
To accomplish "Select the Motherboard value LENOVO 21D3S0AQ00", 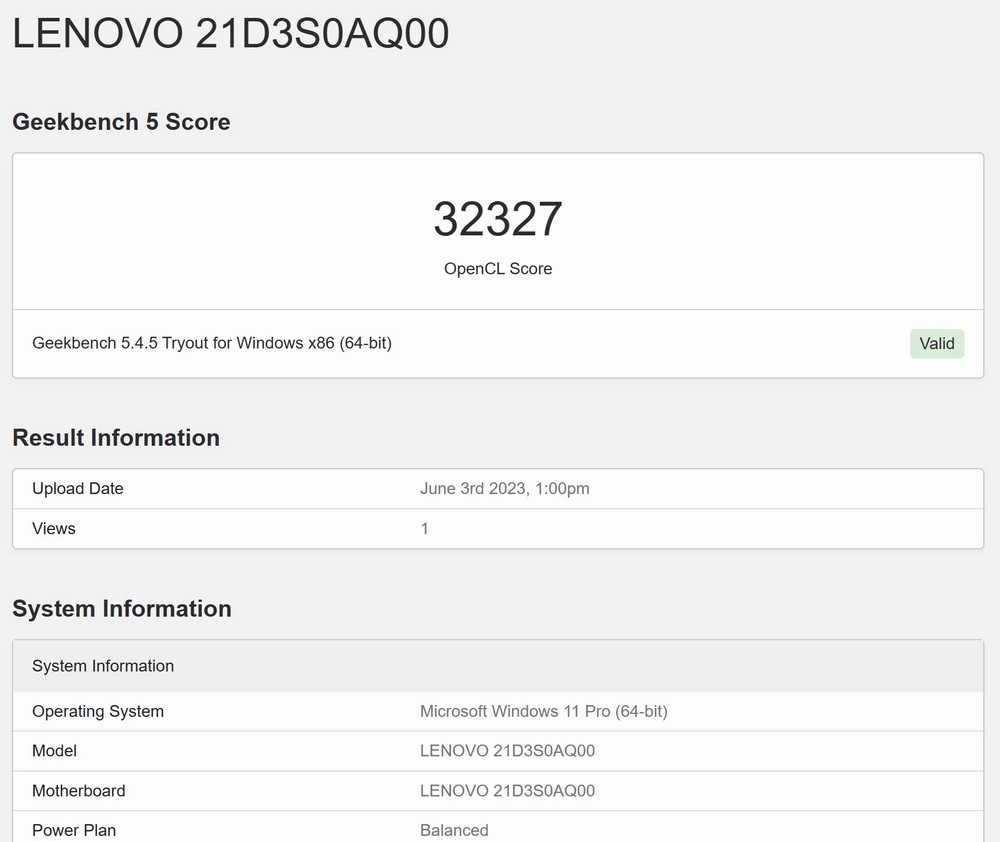I will (507, 791).
